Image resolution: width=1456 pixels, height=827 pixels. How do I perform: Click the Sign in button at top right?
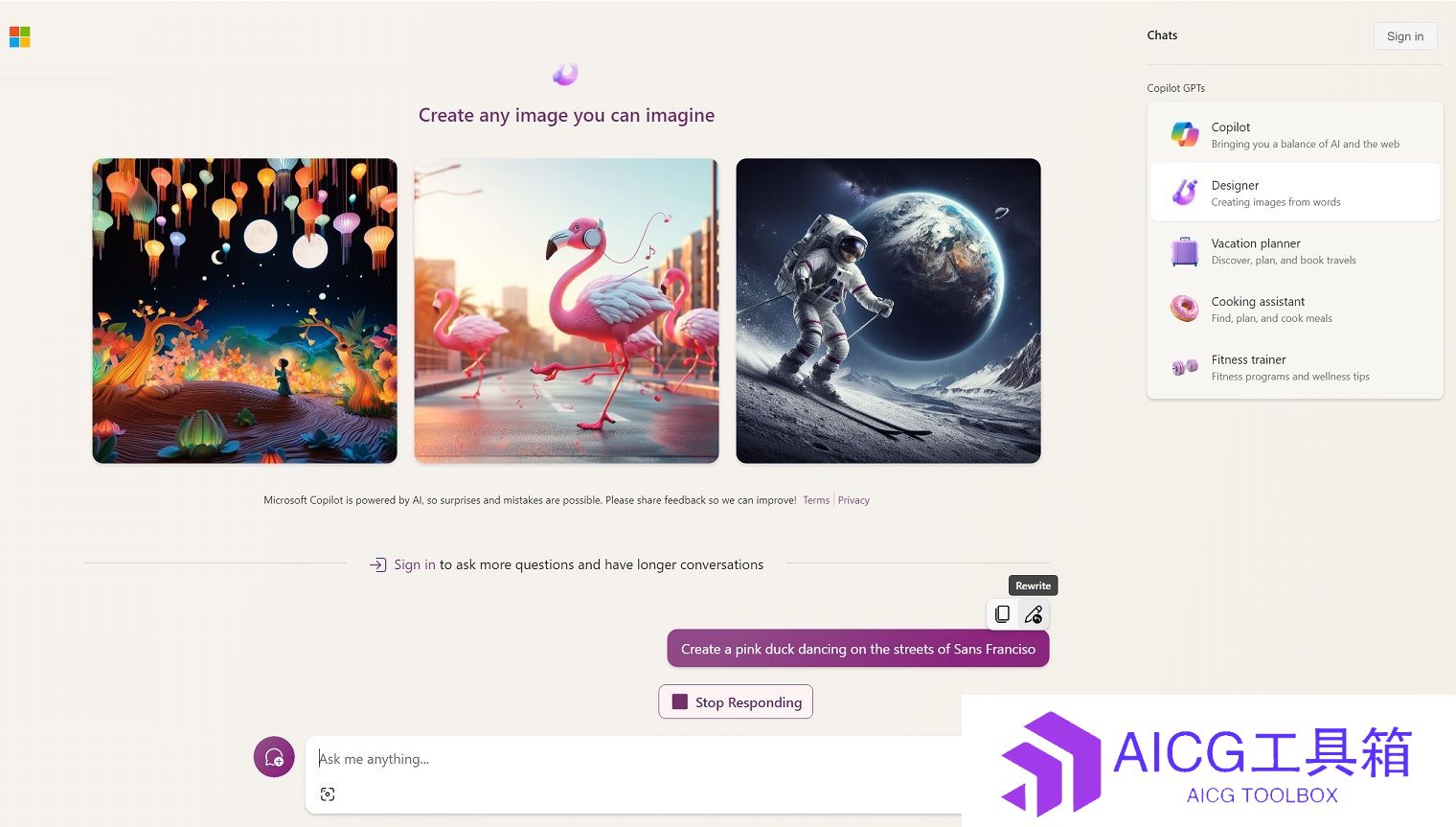(1405, 36)
